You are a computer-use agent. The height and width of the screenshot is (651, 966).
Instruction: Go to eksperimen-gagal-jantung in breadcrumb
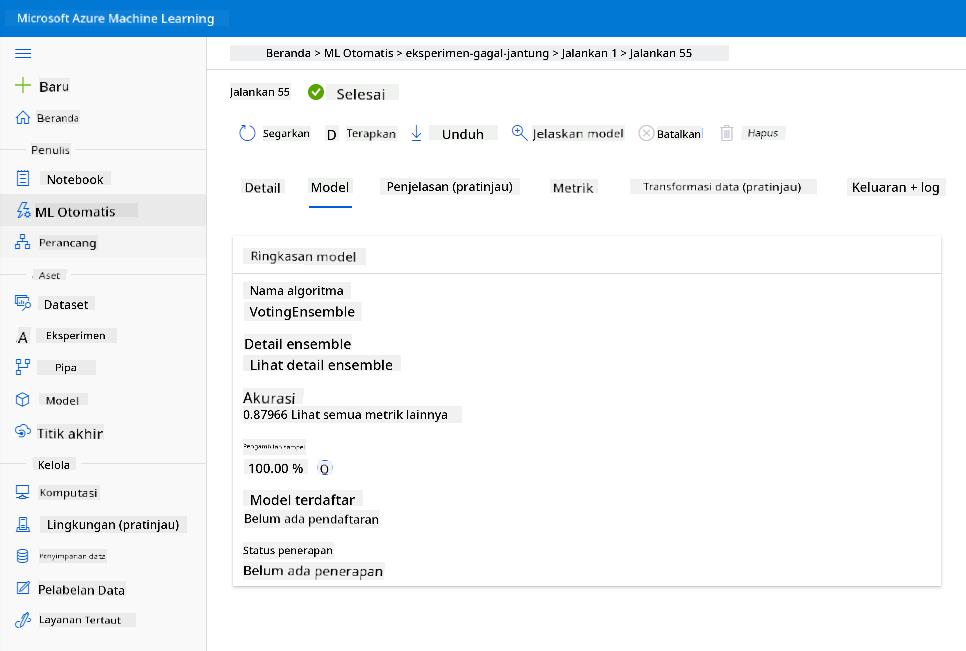tap(477, 53)
